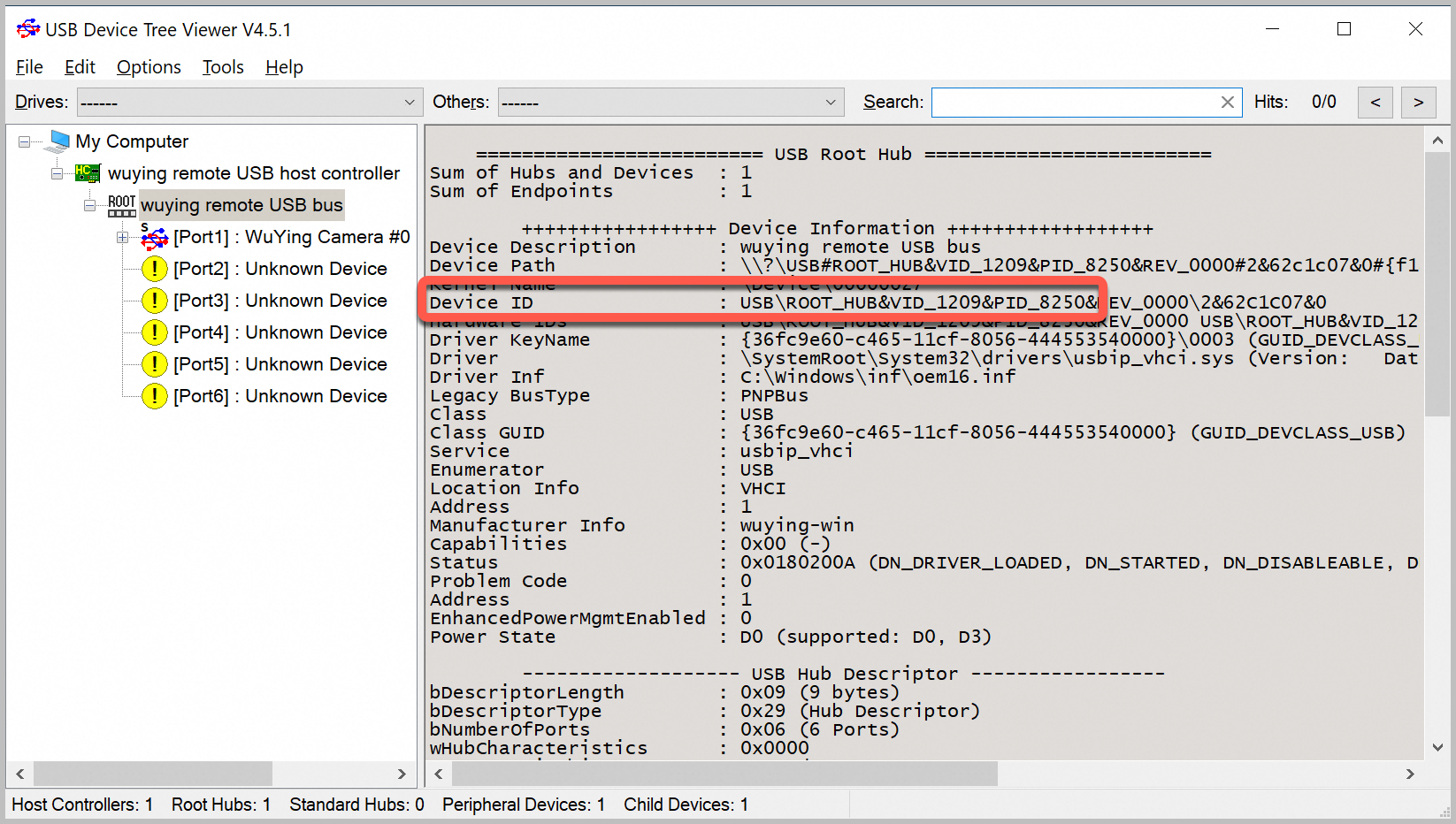Image resolution: width=1456 pixels, height=824 pixels.
Task: Collapse the wuying remote USB host controller node
Action: (x=57, y=173)
